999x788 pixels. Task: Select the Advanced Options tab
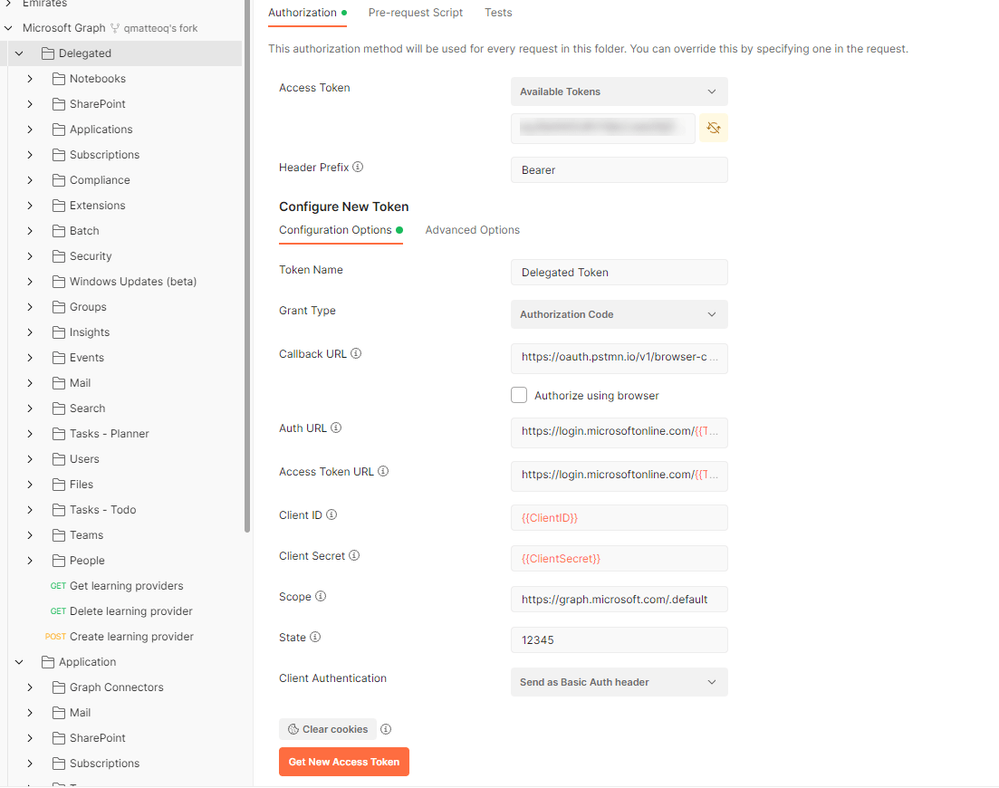(x=472, y=230)
